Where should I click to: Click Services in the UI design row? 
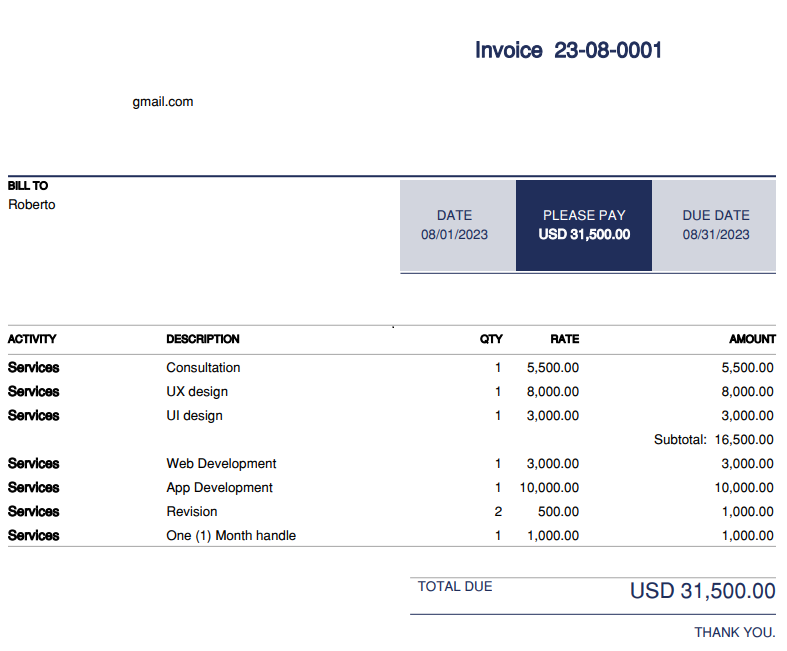[34, 416]
